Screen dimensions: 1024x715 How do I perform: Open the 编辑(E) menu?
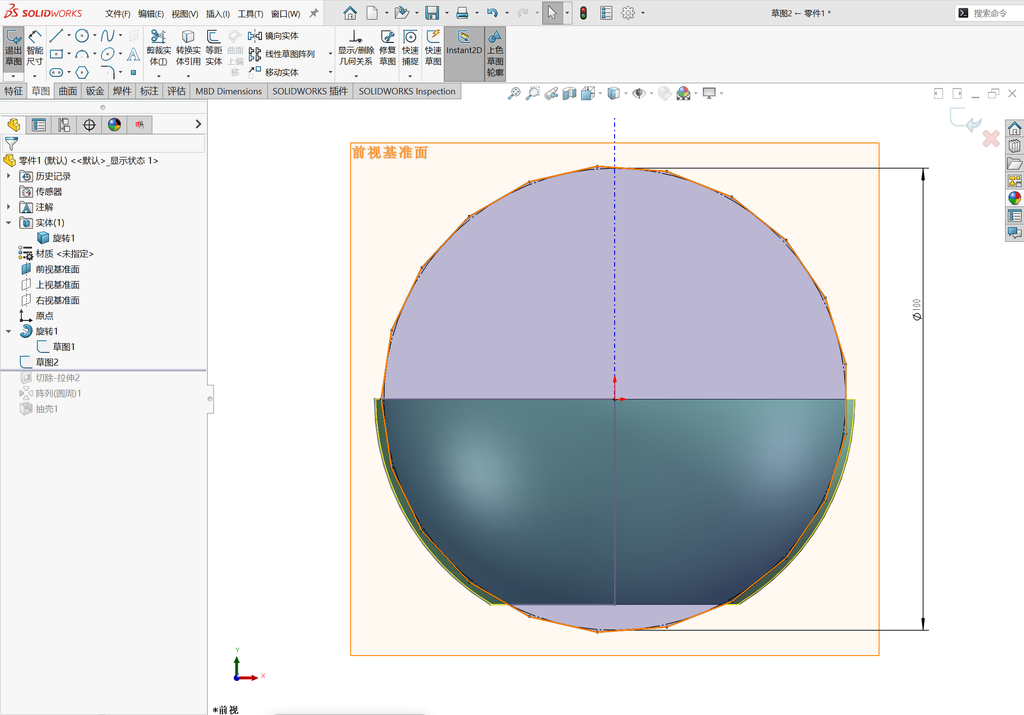[151, 13]
